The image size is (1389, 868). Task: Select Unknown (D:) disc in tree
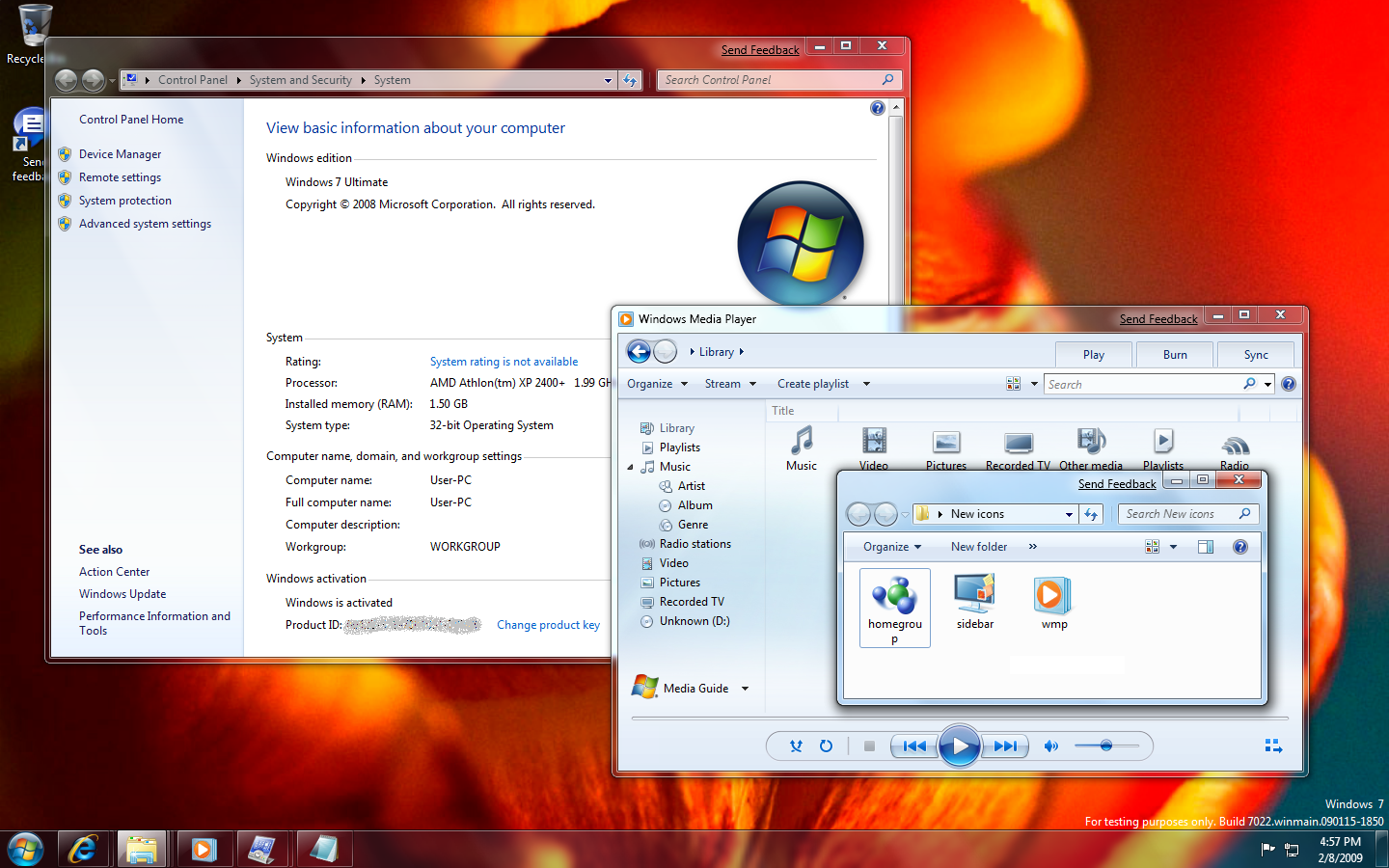[694, 621]
